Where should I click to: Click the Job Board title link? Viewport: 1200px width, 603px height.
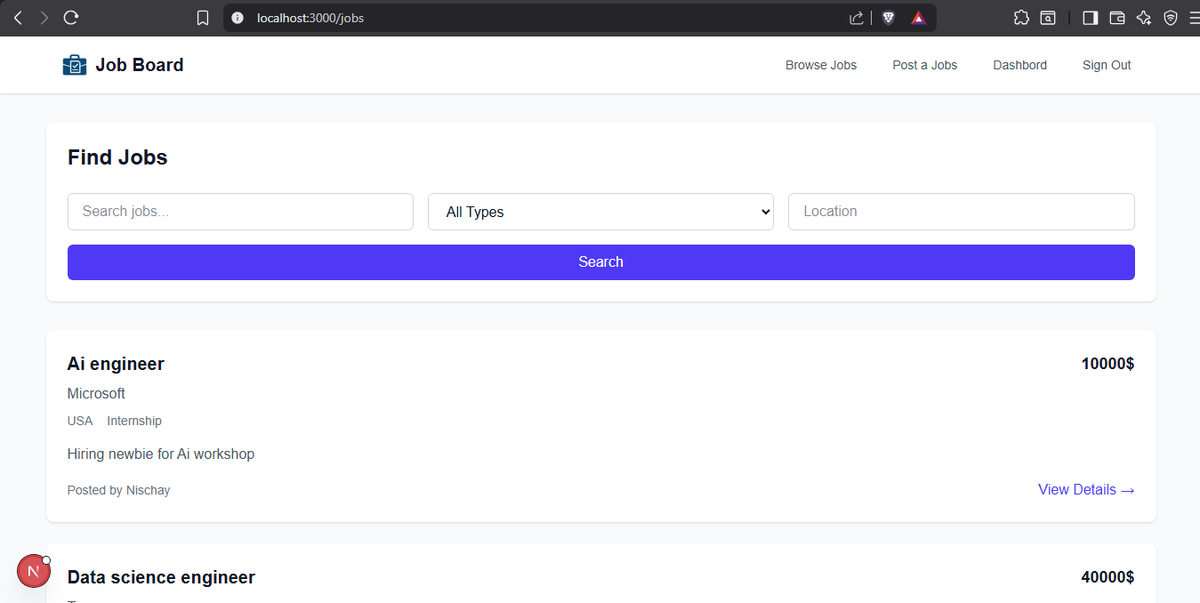(139, 65)
